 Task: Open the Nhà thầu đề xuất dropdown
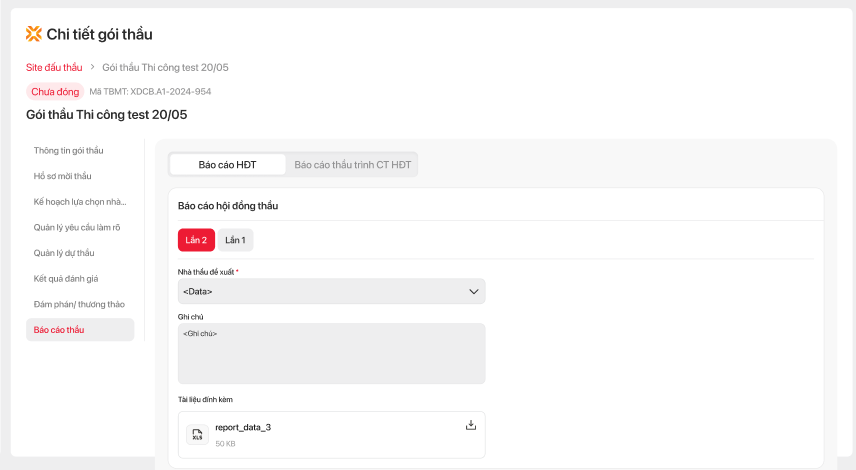click(x=331, y=291)
